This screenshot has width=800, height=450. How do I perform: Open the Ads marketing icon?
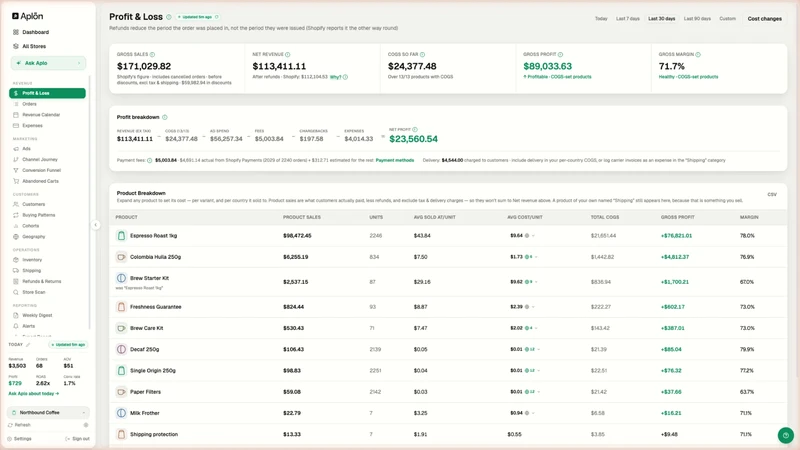16,149
